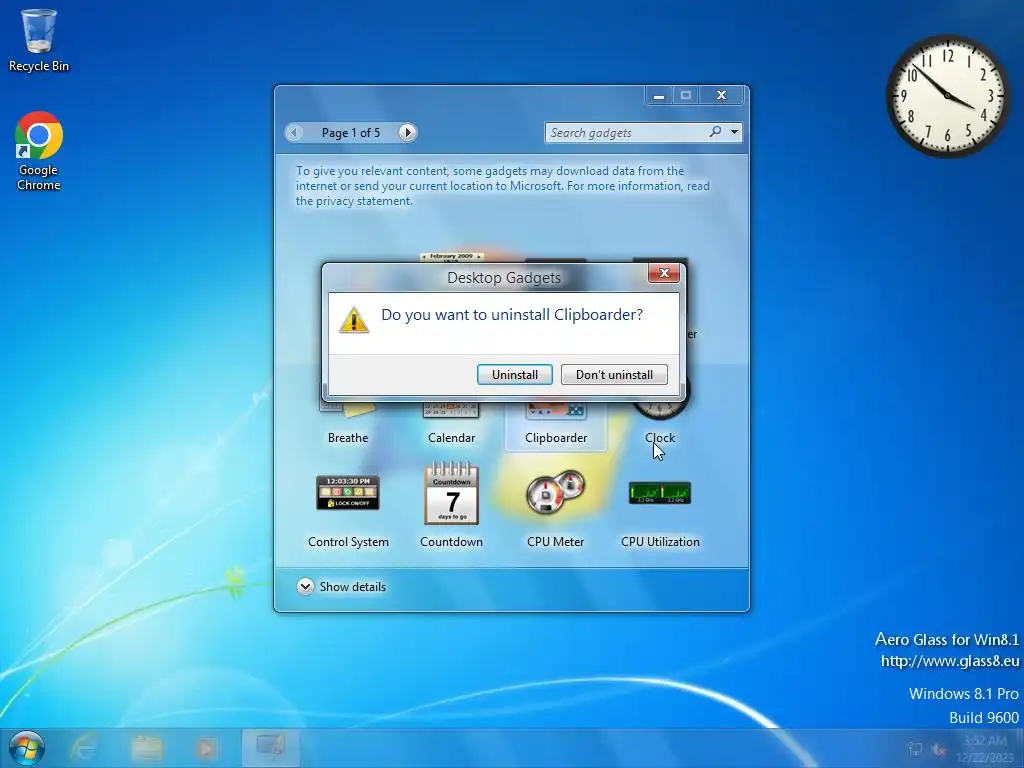Image resolution: width=1024 pixels, height=768 pixels.
Task: Open Internet Explorer from taskbar
Action: tap(84, 748)
